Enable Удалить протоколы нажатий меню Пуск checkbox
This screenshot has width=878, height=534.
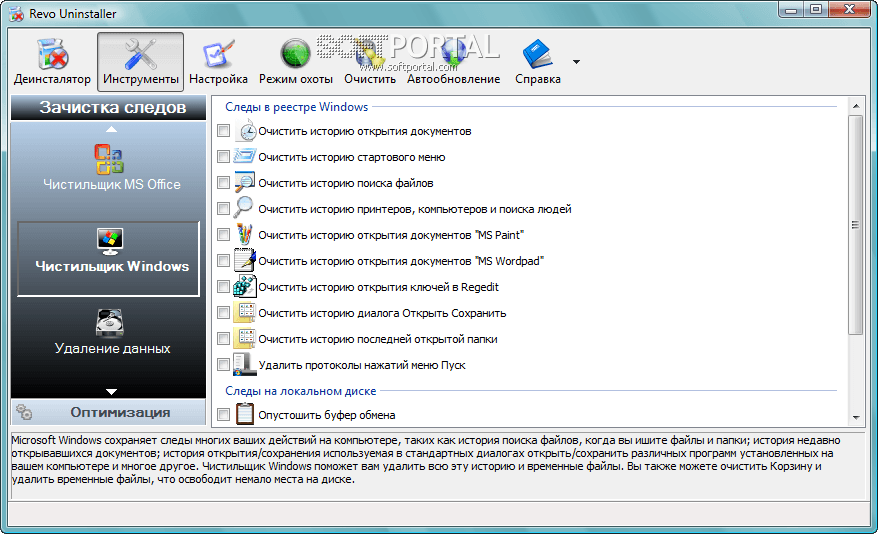(x=223, y=364)
